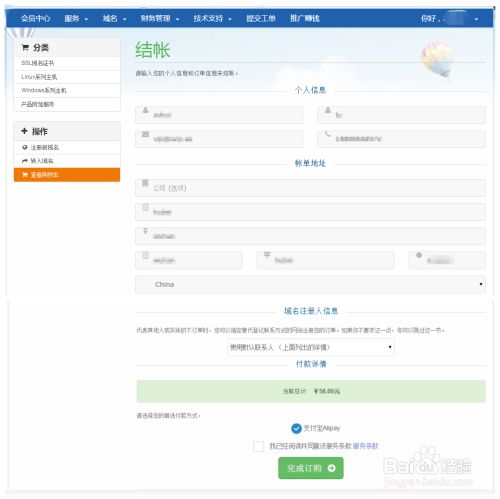Click the plus icon in 操作 header
The image size is (500, 499).
click(x=24, y=131)
